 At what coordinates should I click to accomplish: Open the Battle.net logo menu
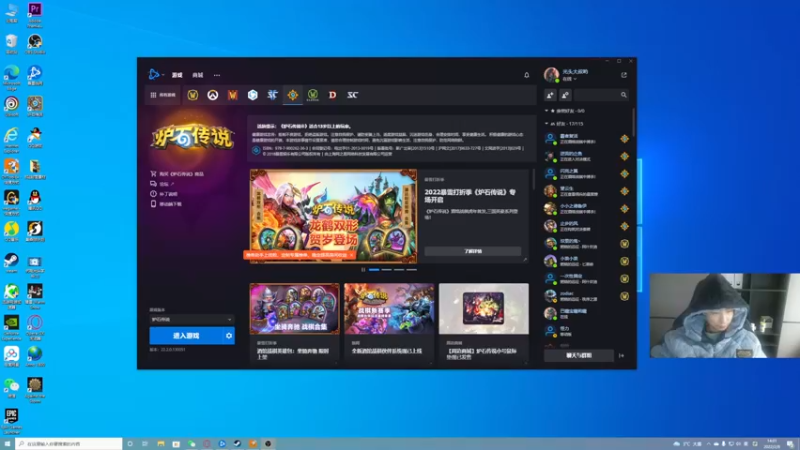tap(155, 74)
